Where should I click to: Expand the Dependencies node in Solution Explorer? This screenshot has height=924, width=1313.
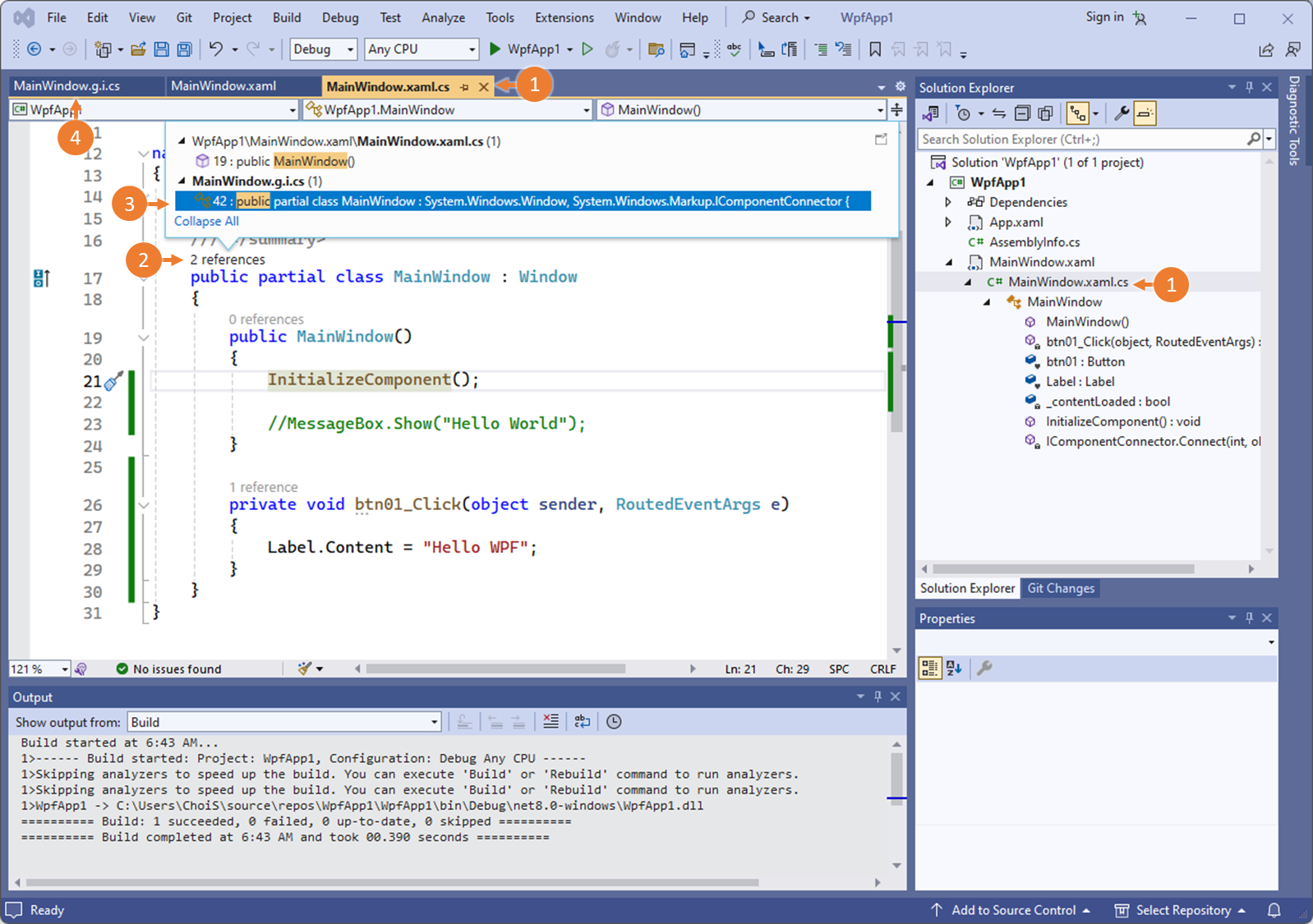click(948, 202)
